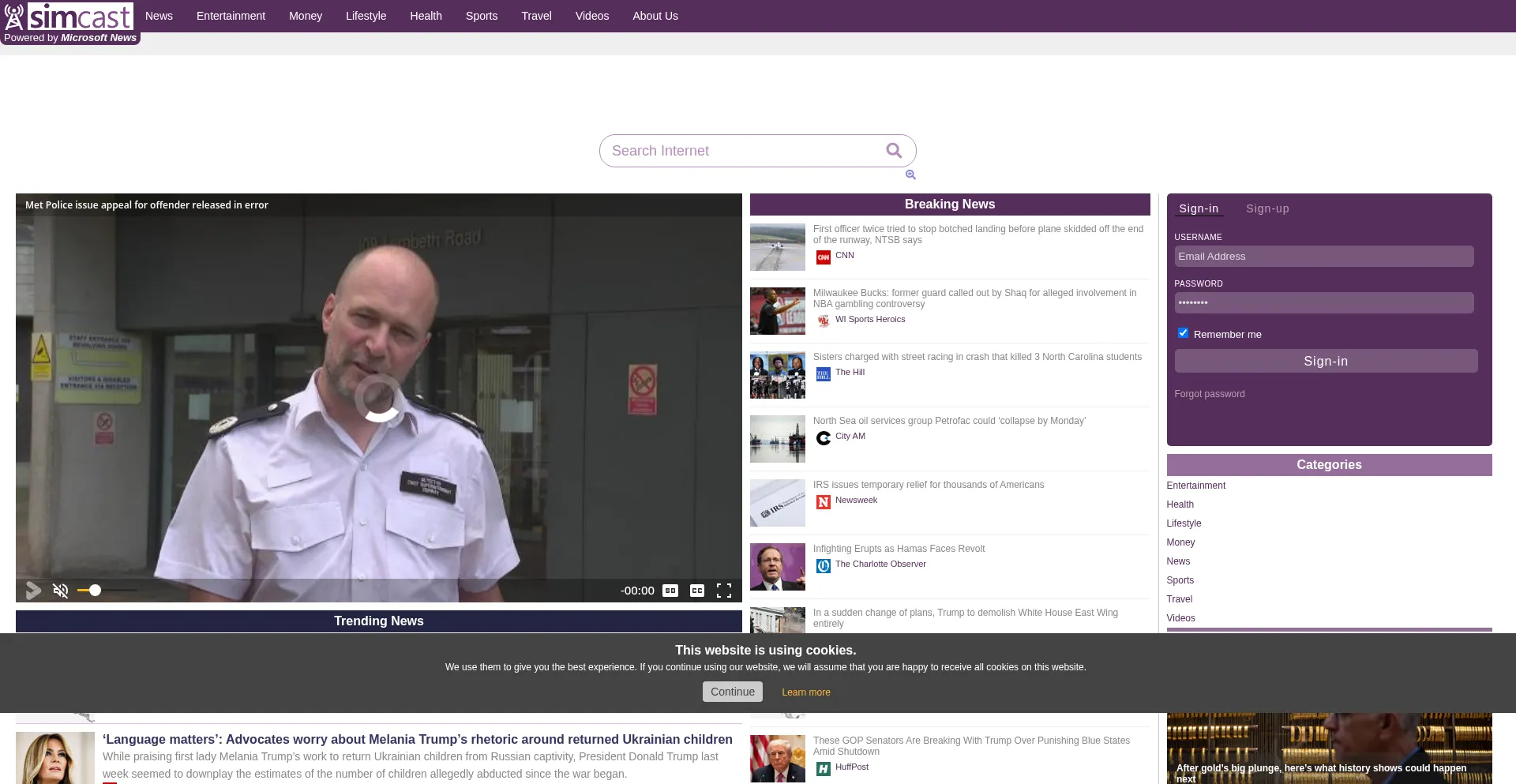This screenshot has width=1516, height=784.
Task: Toggle SD video quality icon
Action: (x=670, y=591)
